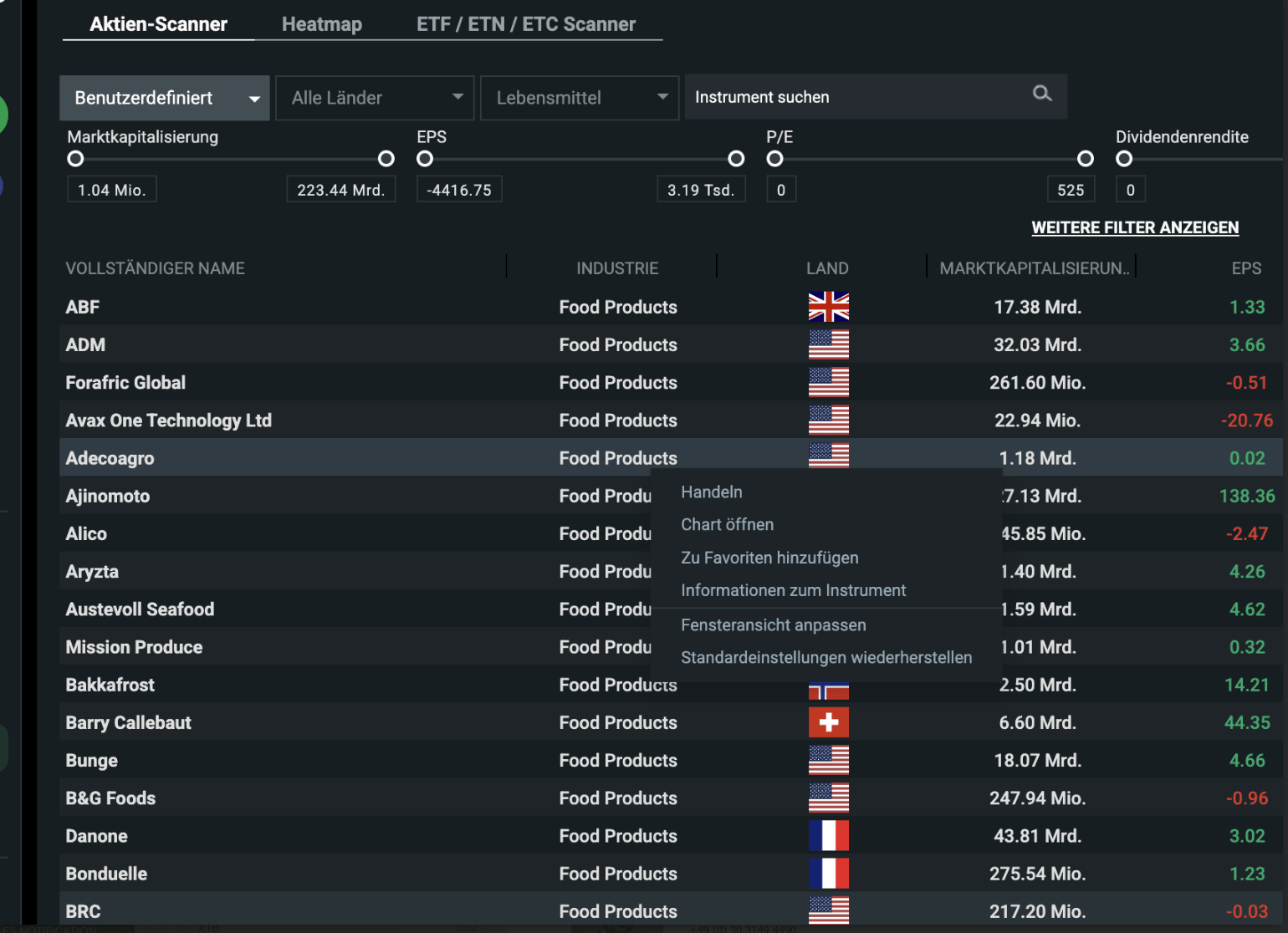Image resolution: width=1288 pixels, height=933 pixels.
Task: Choose Handeln from the context menu
Action: pos(712,492)
